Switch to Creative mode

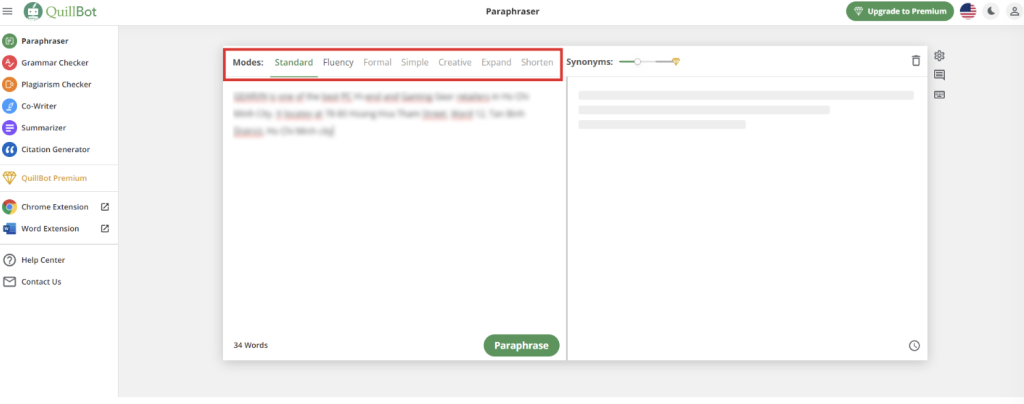click(455, 63)
